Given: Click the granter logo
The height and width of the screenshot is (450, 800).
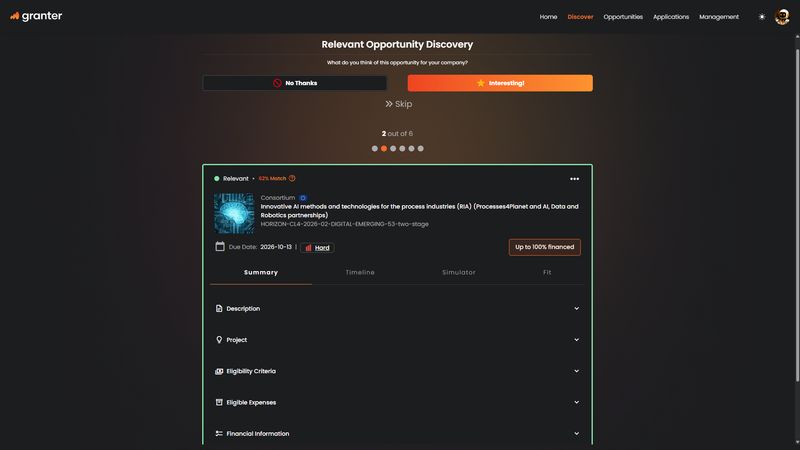Looking at the screenshot, I should point(36,16).
